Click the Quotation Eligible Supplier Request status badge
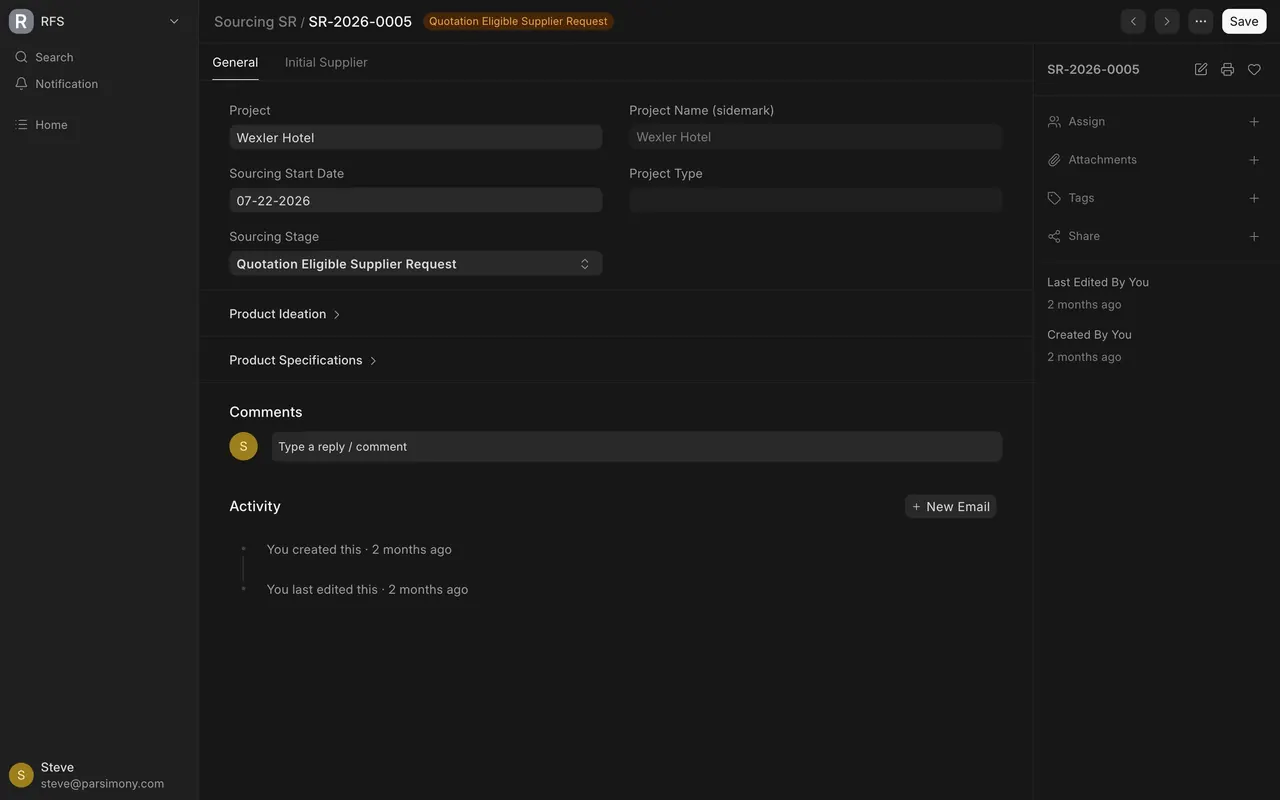Screen dimensions: 1280x800 point(518,21)
